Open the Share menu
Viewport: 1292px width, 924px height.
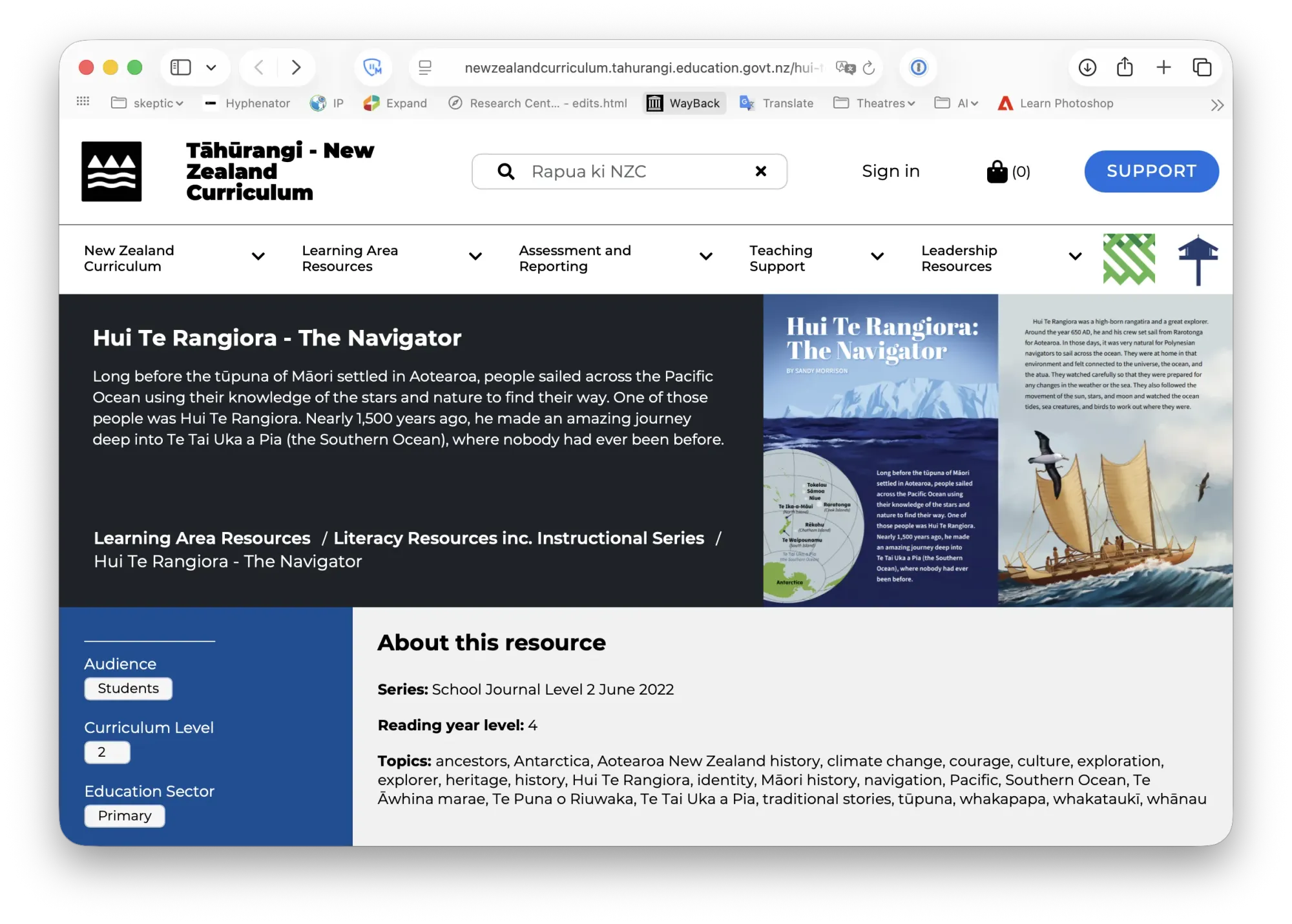coord(1125,67)
